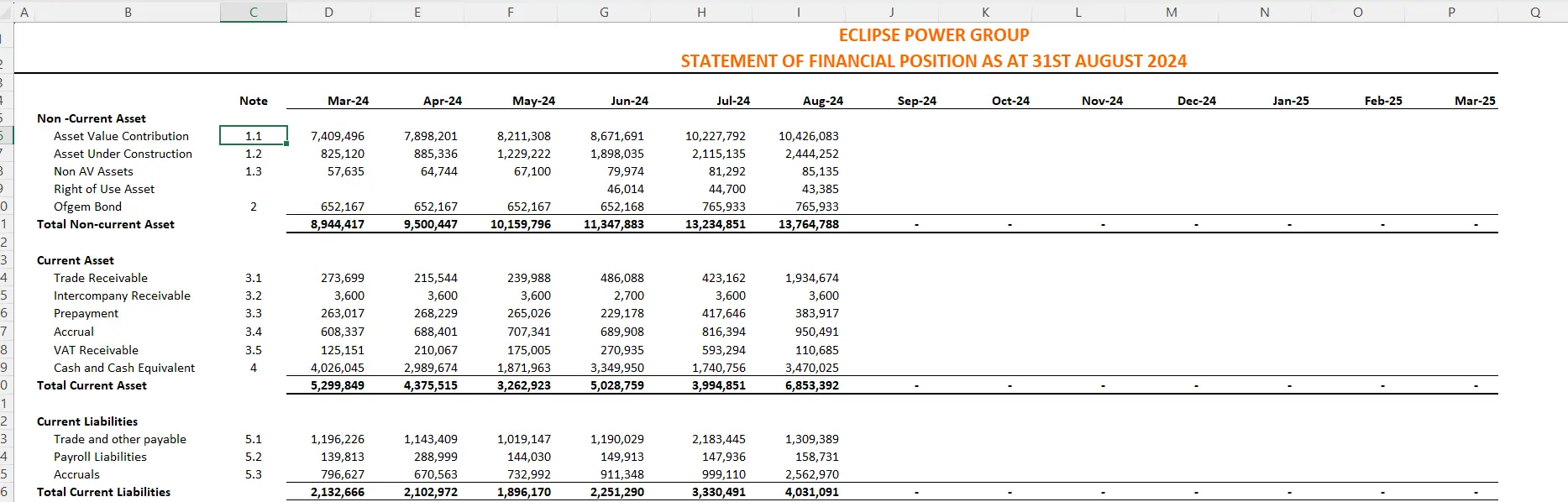Click the total 13,764,788
The image size is (1568, 502).
pos(809,224)
